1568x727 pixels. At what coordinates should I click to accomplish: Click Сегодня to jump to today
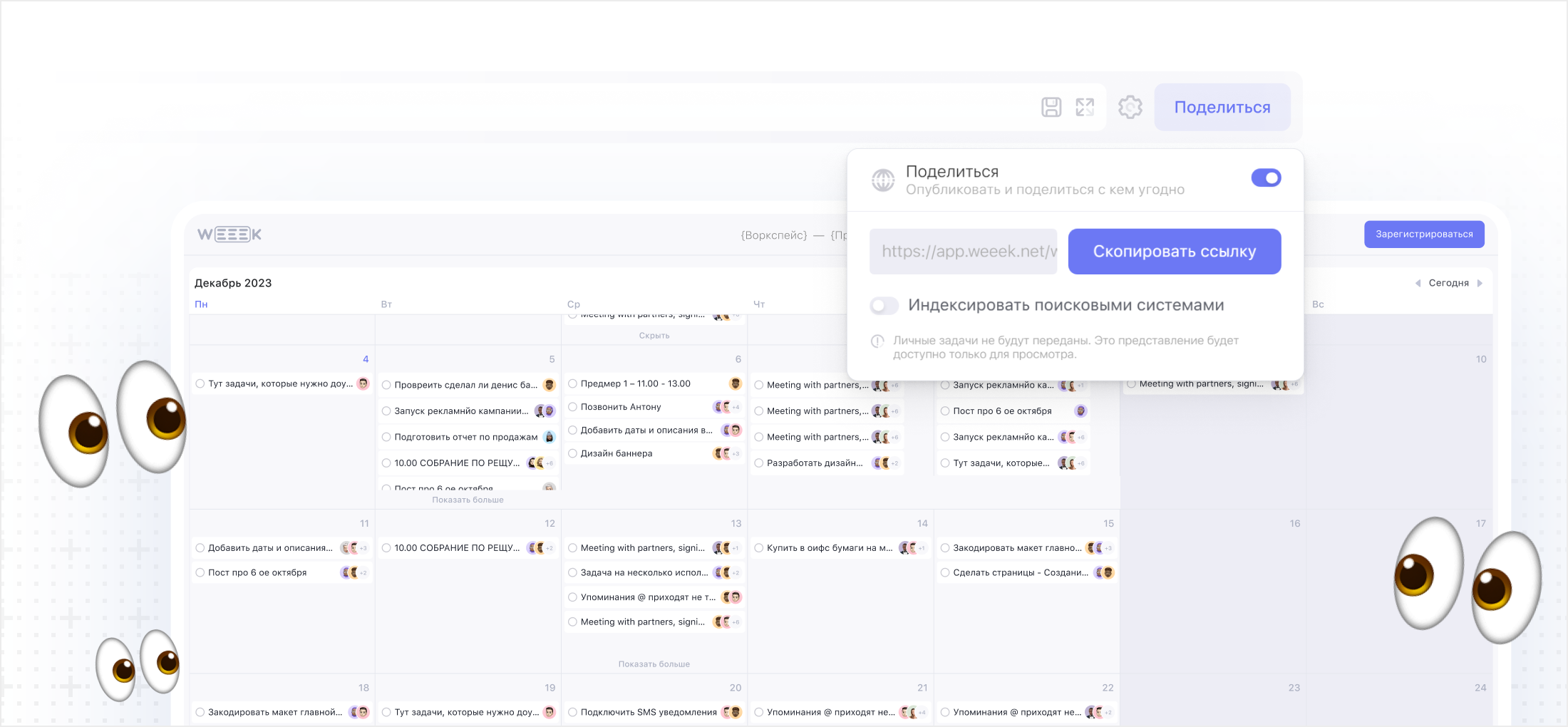pyautogui.click(x=1448, y=283)
